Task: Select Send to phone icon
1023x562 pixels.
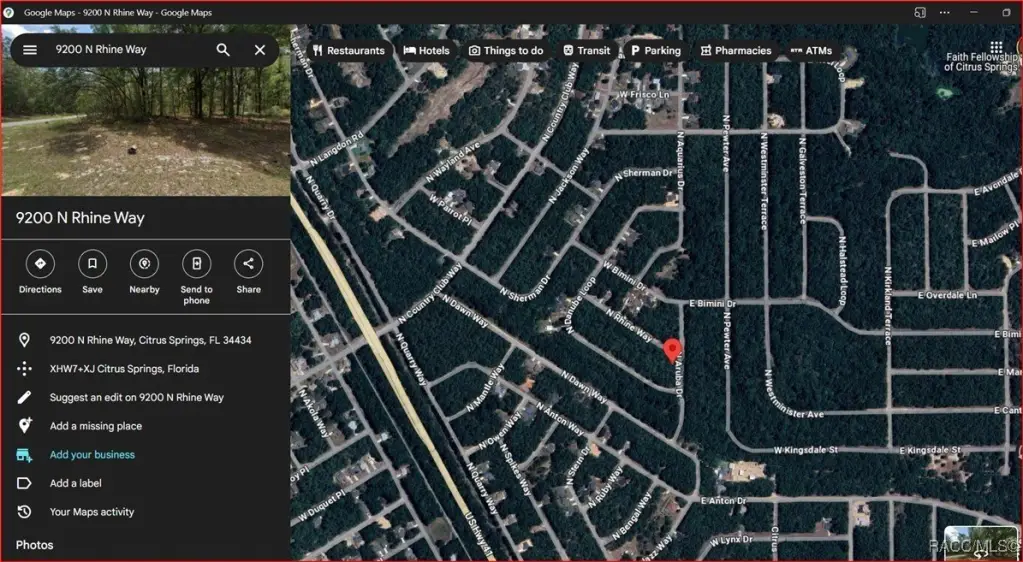Action: pyautogui.click(x=196, y=264)
